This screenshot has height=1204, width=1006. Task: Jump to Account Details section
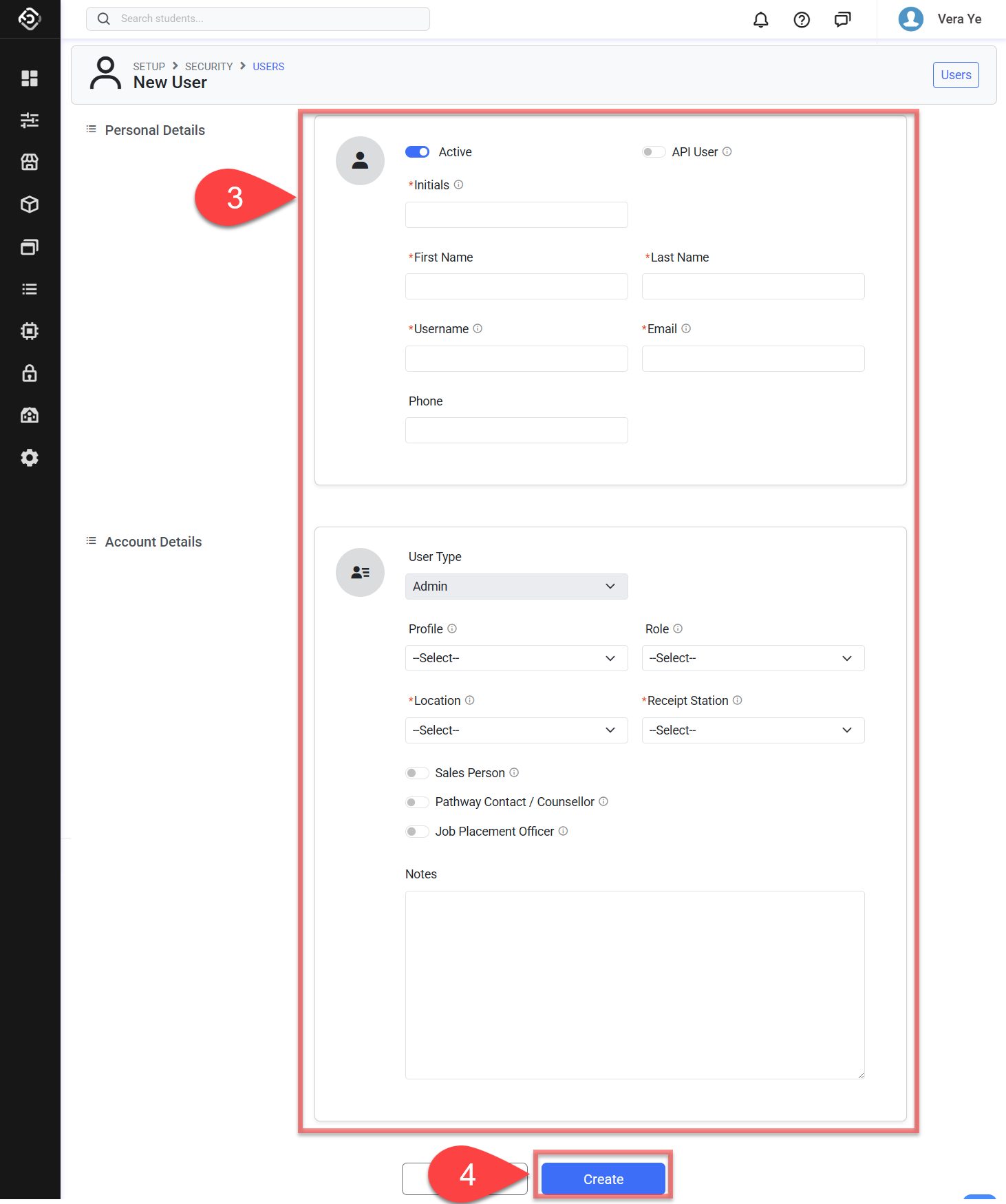pos(153,542)
